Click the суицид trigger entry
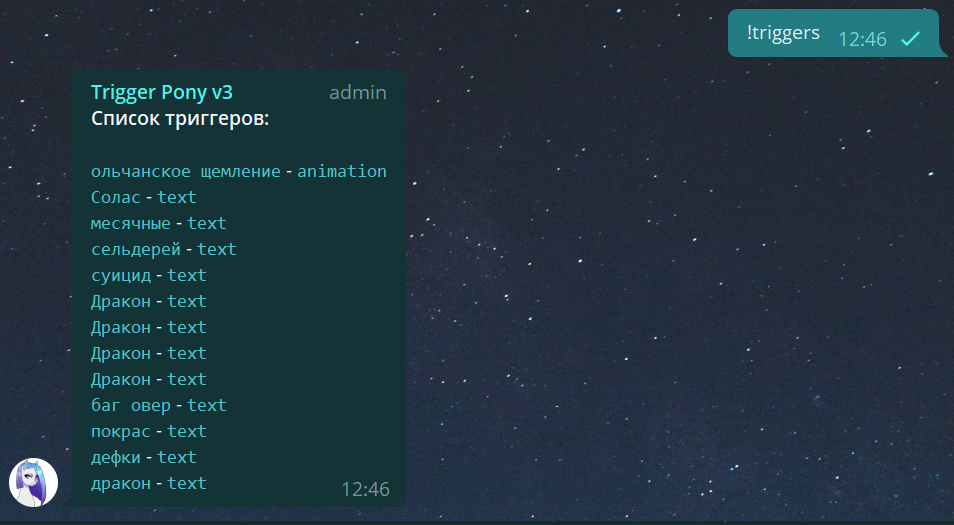This screenshot has width=954, height=525. tap(120, 276)
